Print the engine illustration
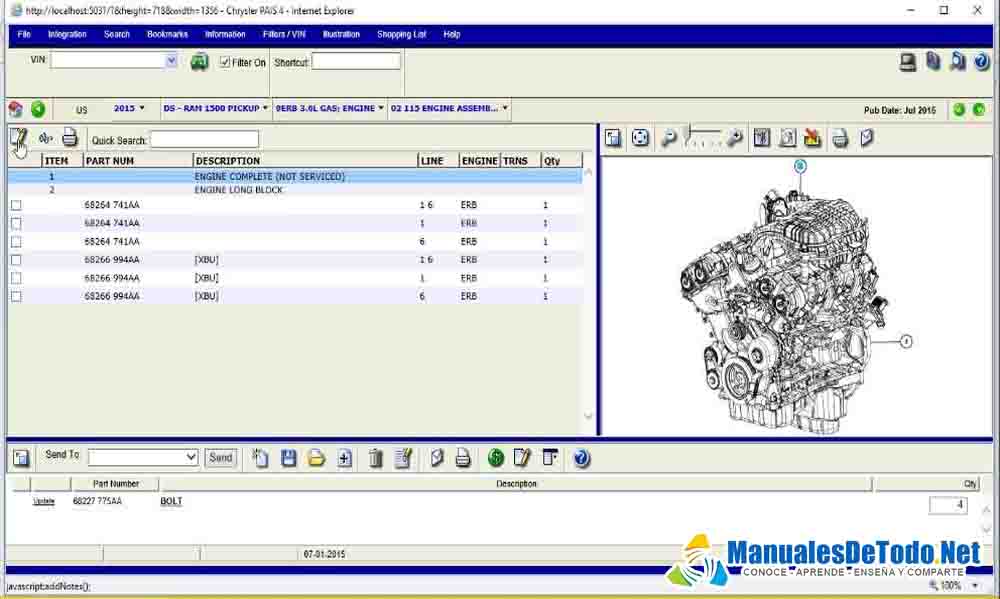 841,138
